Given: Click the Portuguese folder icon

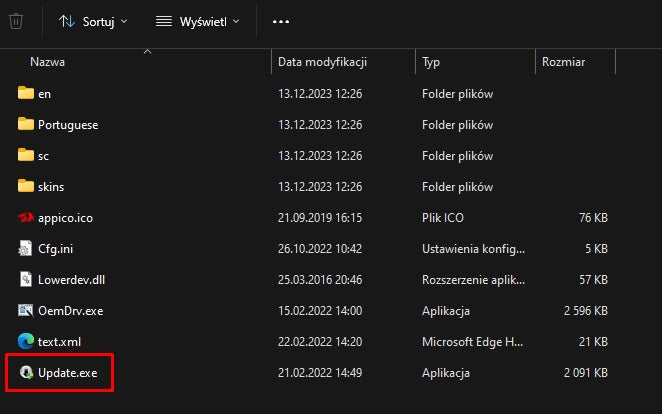Looking at the screenshot, I should coord(26,124).
